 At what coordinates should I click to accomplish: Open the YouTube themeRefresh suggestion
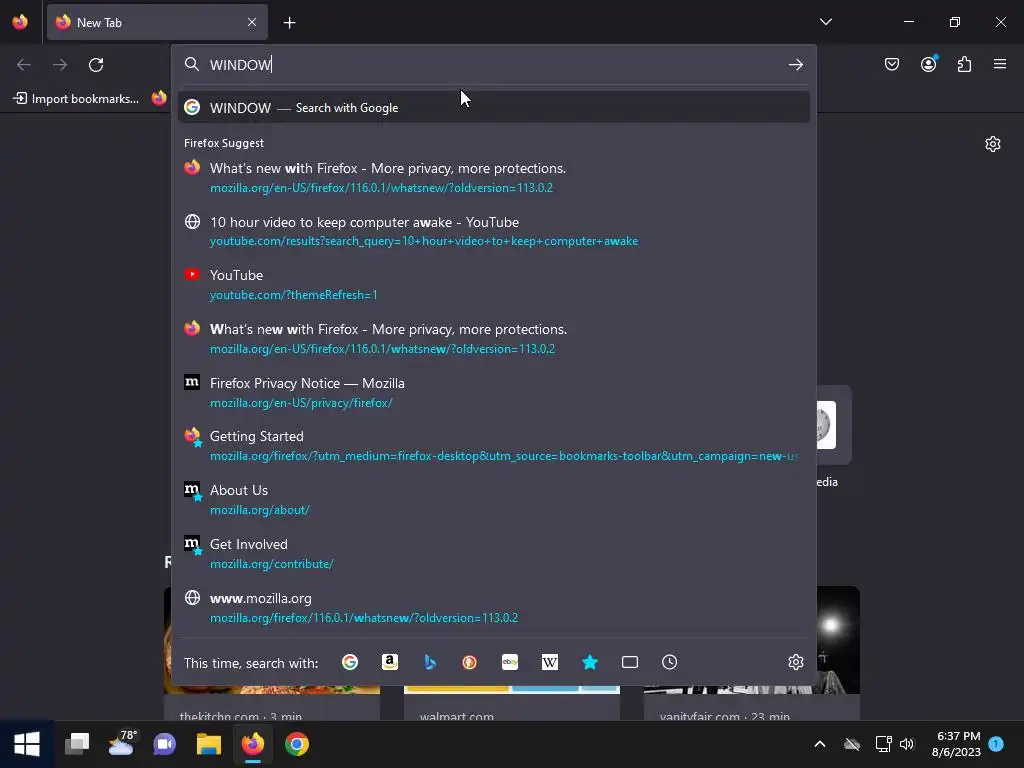[x=494, y=285]
